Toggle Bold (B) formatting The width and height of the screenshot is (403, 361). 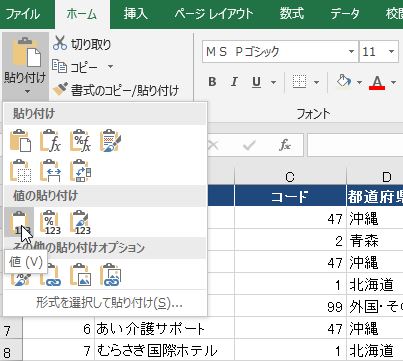point(212,82)
